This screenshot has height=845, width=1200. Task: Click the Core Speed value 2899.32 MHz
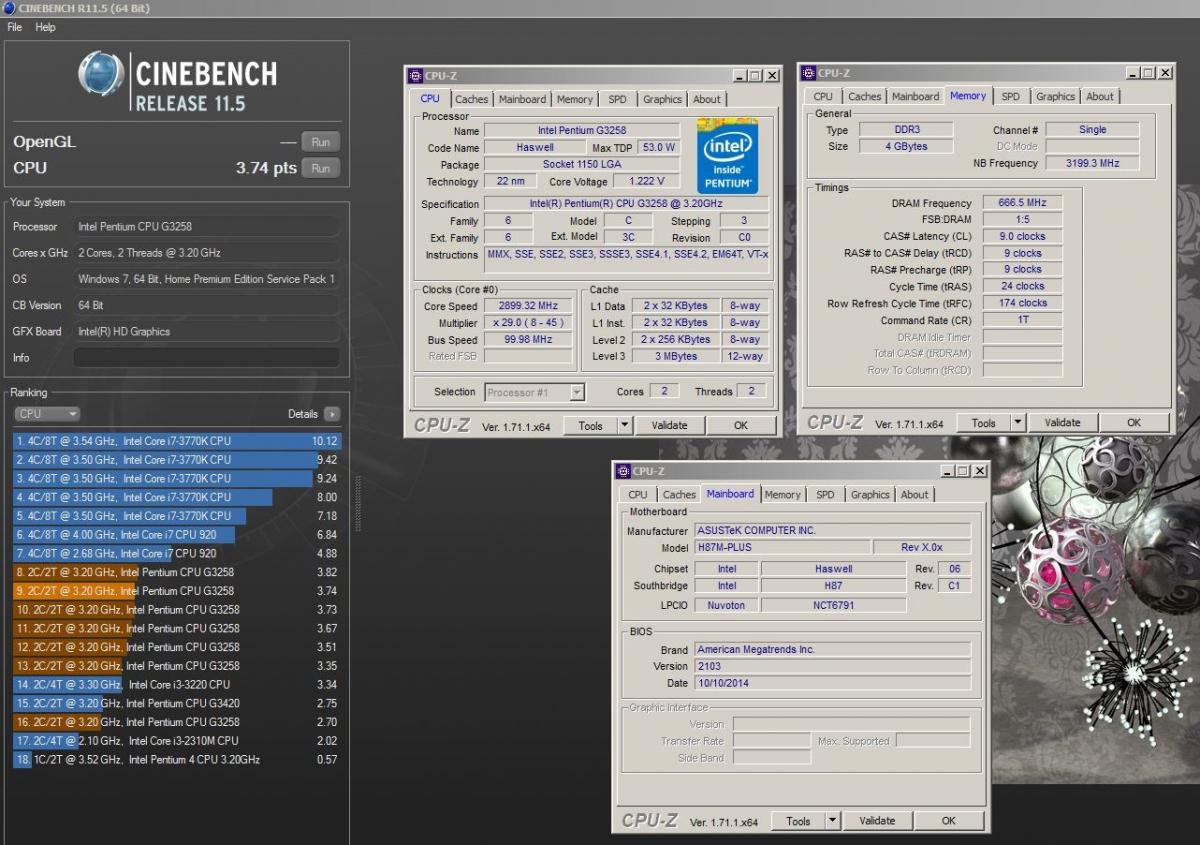coord(528,306)
